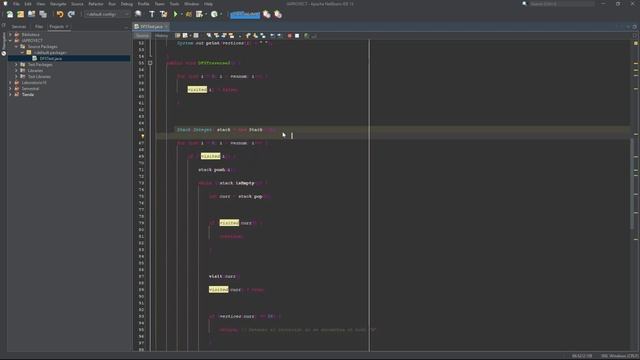This screenshot has height=360, width=640.
Task: Minimize the Projects window panel
Action: coord(126,27)
